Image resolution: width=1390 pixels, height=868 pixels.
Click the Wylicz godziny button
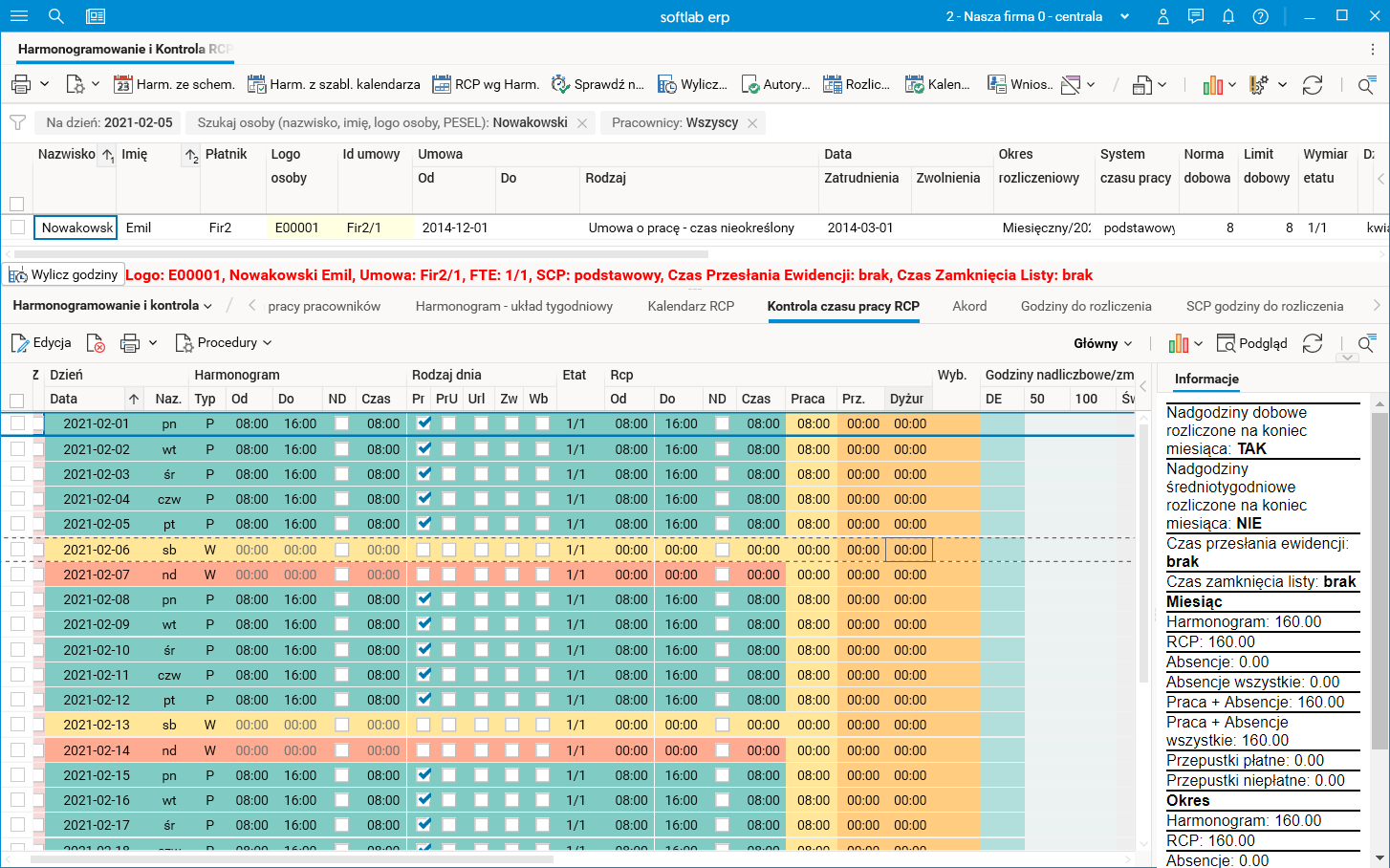pyautogui.click(x=64, y=274)
